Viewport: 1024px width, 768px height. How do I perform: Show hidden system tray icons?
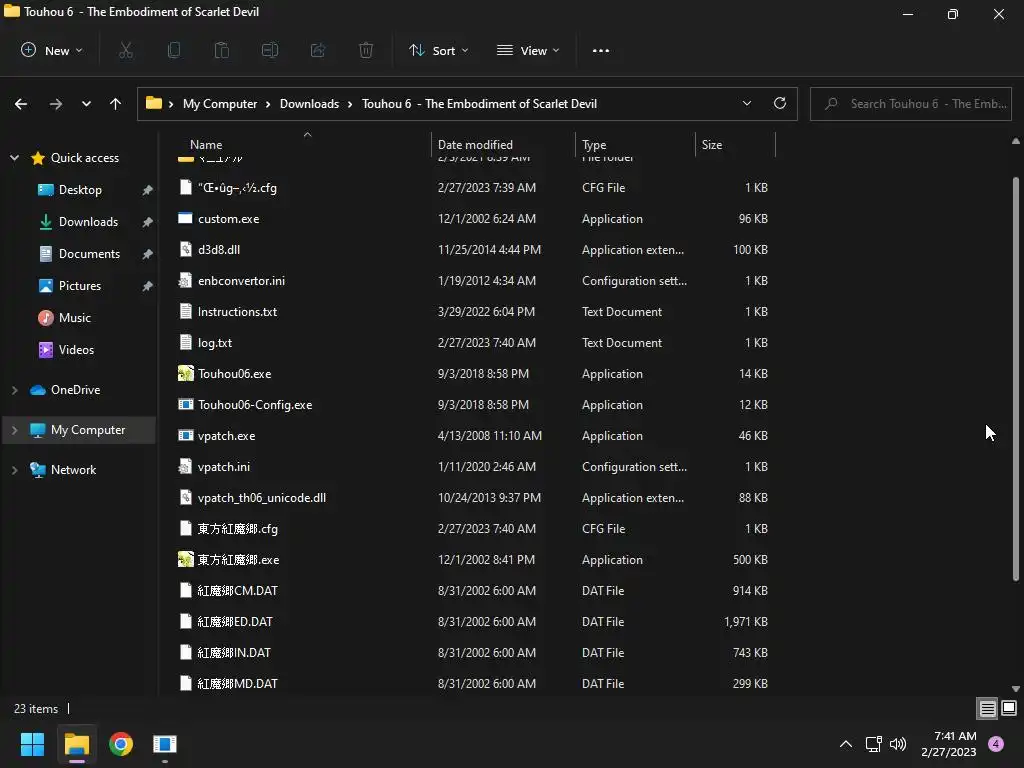tap(846, 744)
